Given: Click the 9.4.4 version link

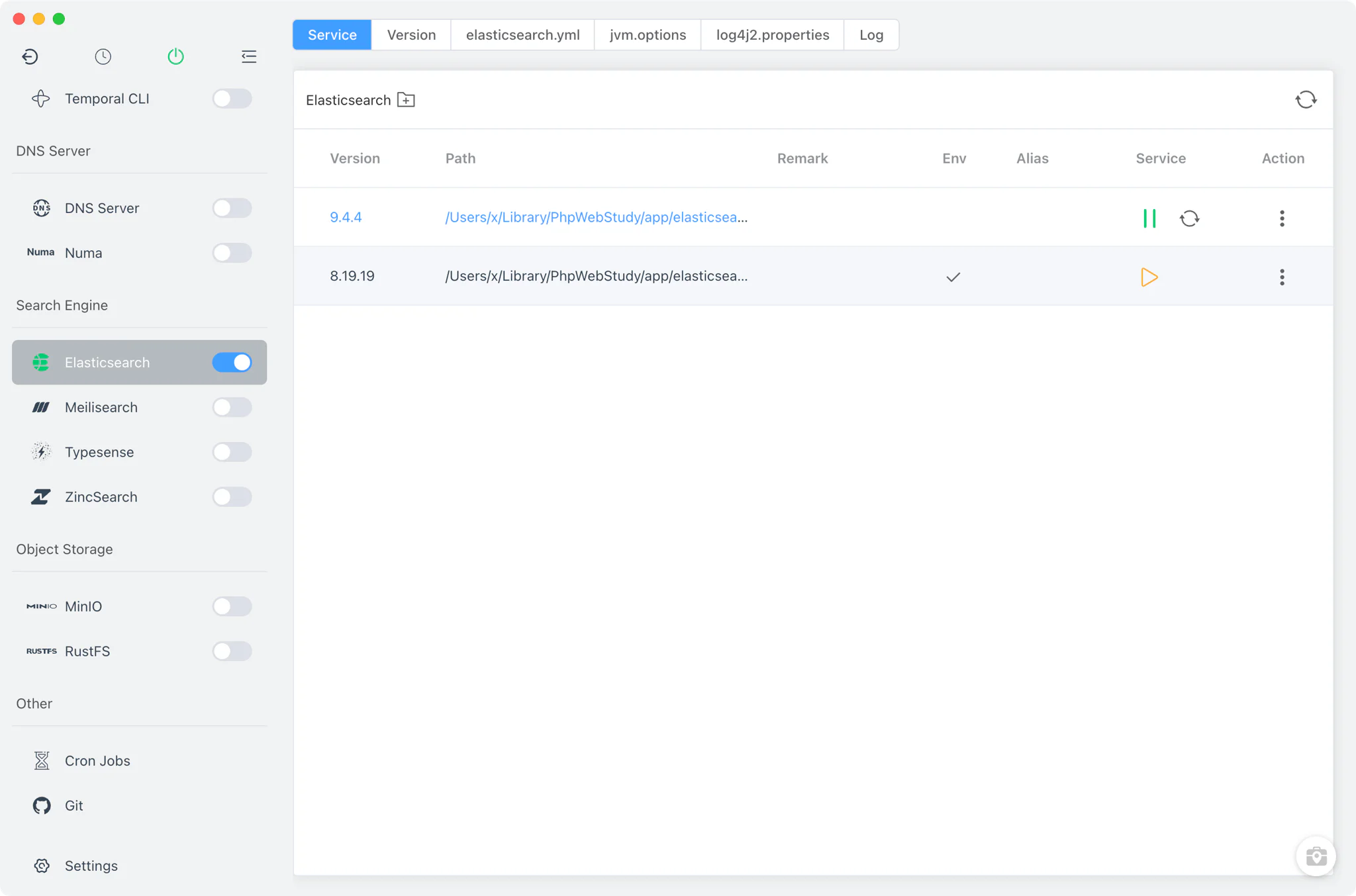Looking at the screenshot, I should (346, 217).
